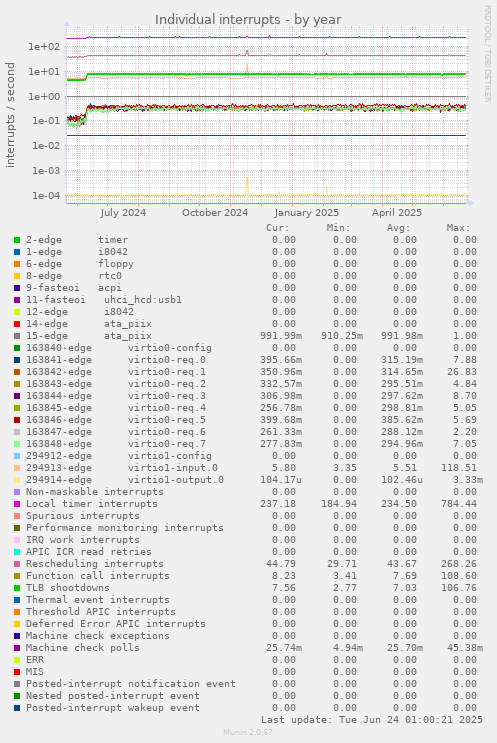The width and height of the screenshot is (497, 743).
Task: Click the Cur: column header
Action: 278,228
